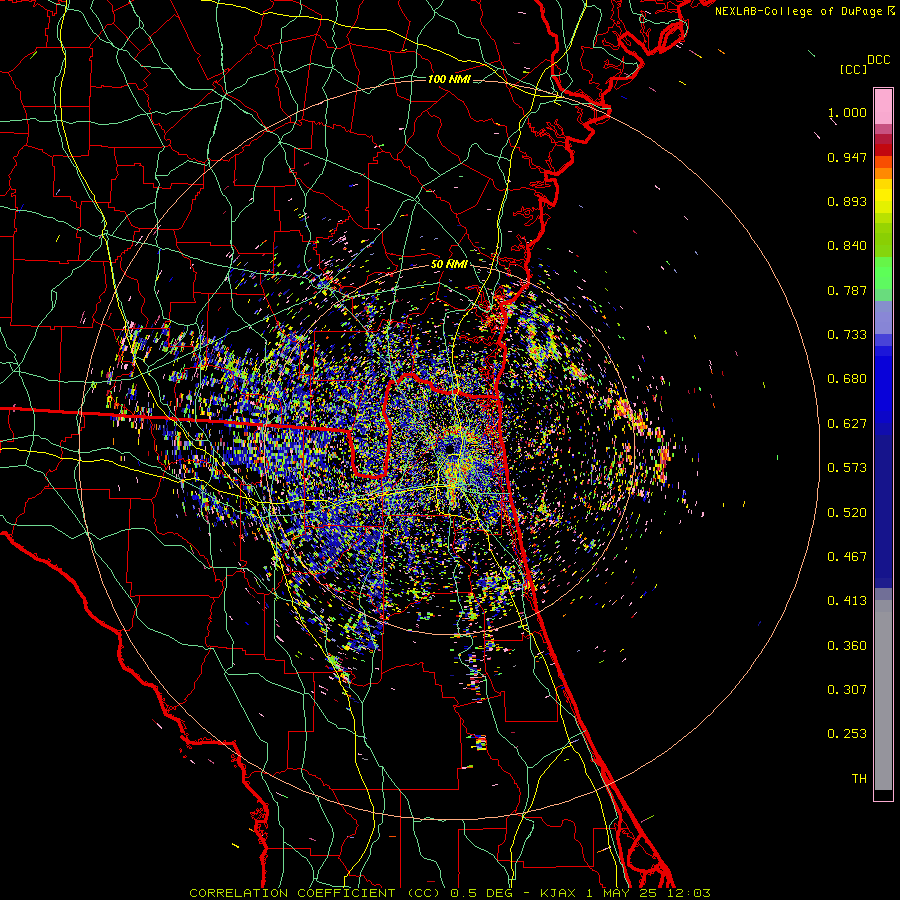Select the 0.520 scale value
Image resolution: width=900 pixels, height=900 pixels.
point(847,512)
